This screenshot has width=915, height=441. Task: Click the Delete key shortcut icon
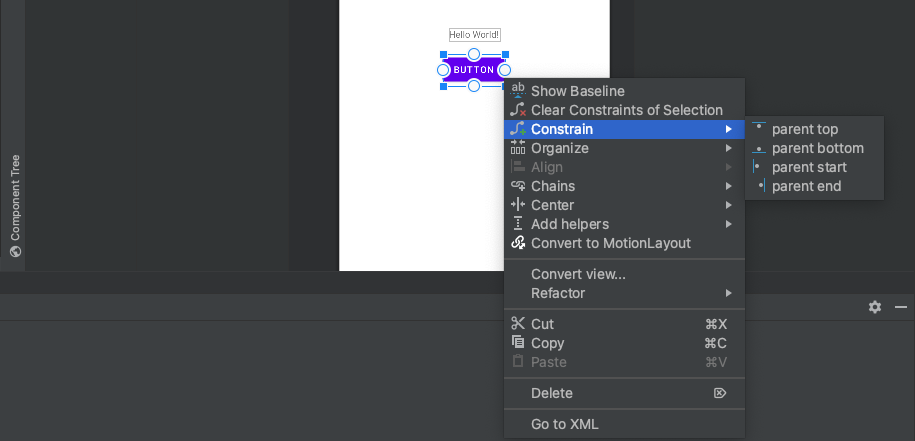(720, 393)
